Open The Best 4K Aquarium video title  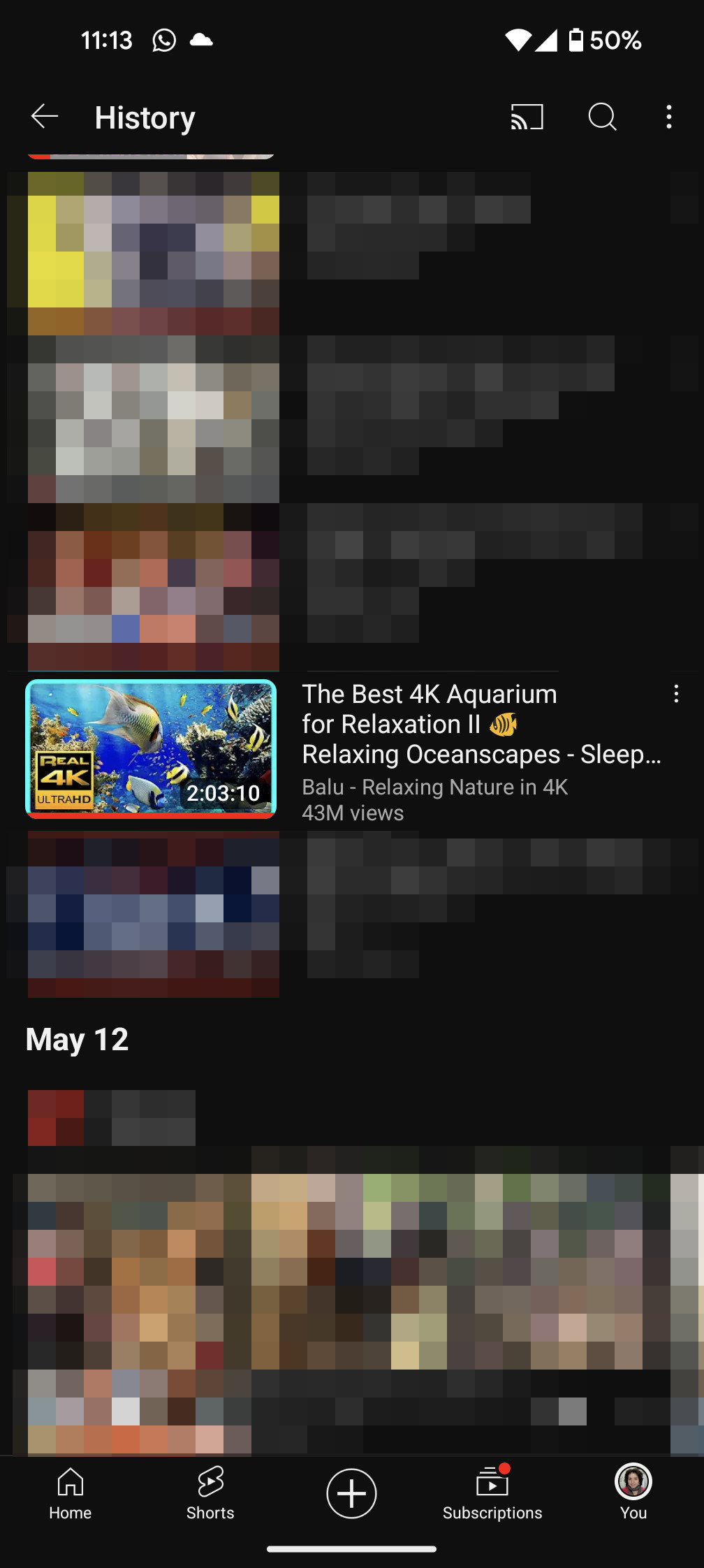pyautogui.click(x=481, y=724)
